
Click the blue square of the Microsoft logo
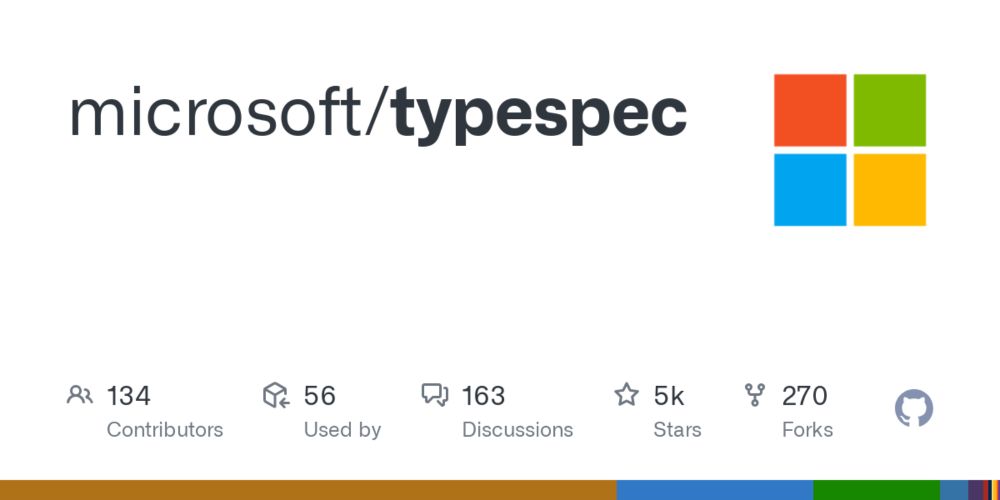(810, 189)
